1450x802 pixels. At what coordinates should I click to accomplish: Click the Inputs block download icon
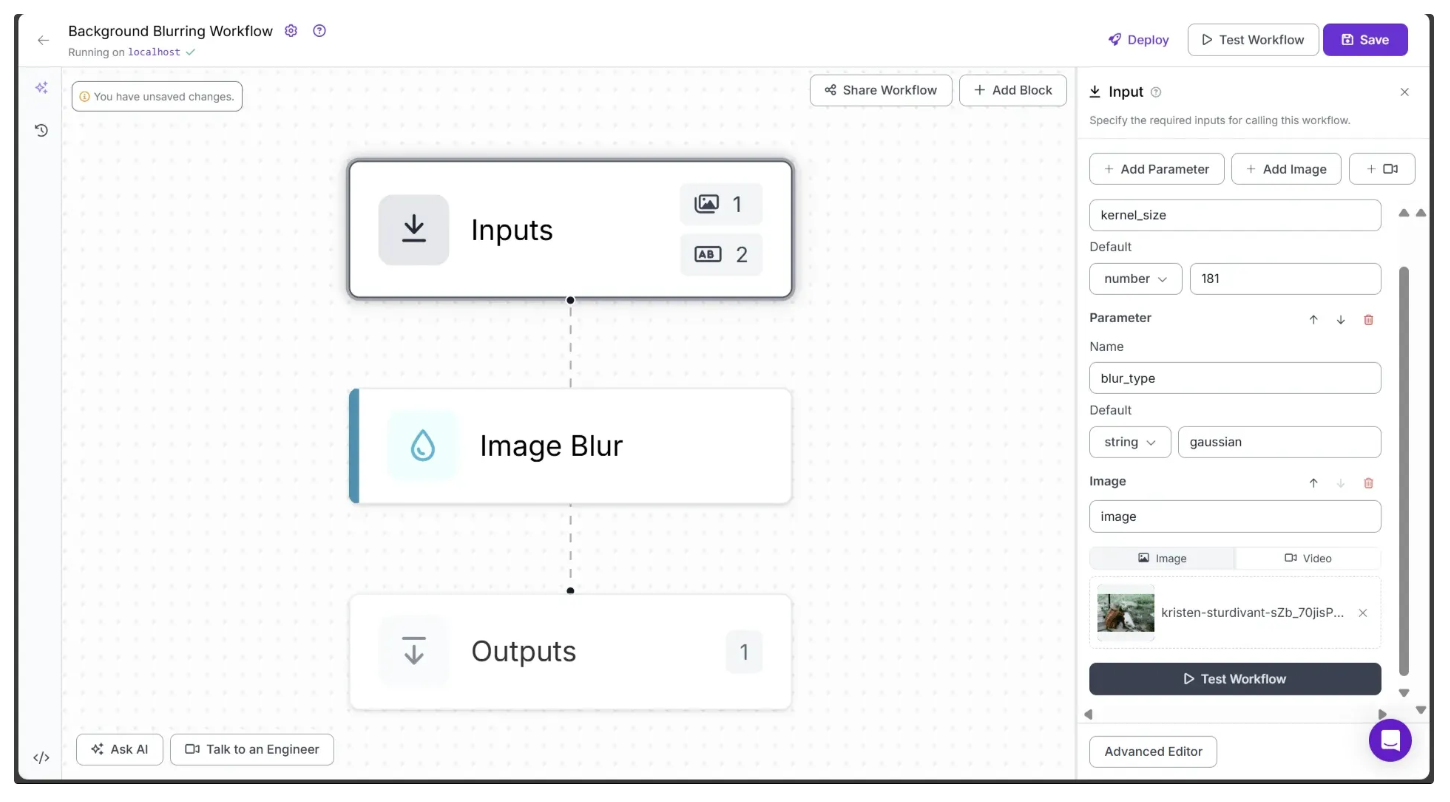point(414,230)
